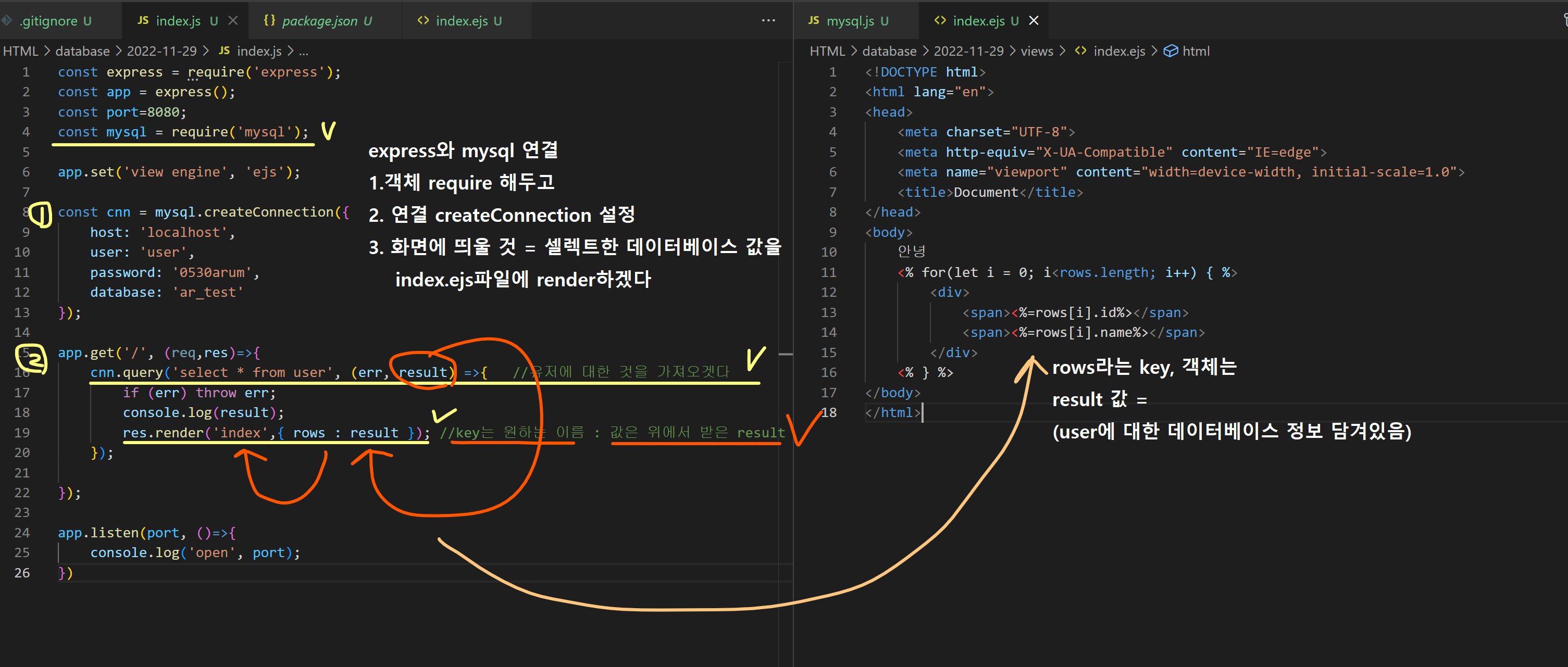Close the index.js tab

tap(232, 21)
